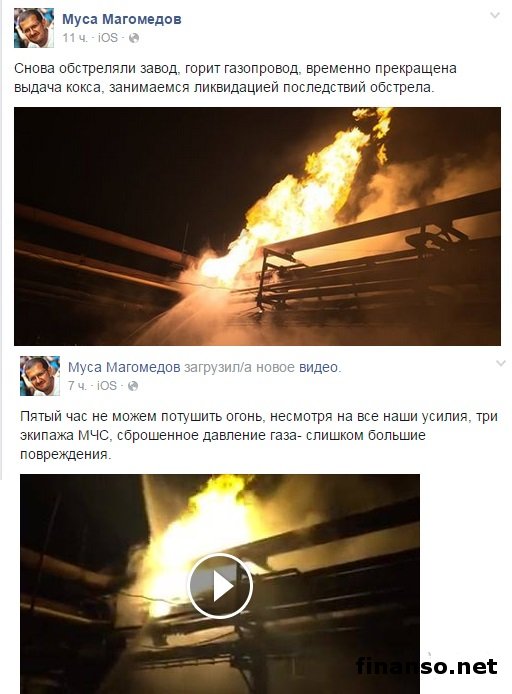The height and width of the screenshot is (694, 512).
Task: Open the '11 ч.' timestamp link
Action: tap(75, 38)
